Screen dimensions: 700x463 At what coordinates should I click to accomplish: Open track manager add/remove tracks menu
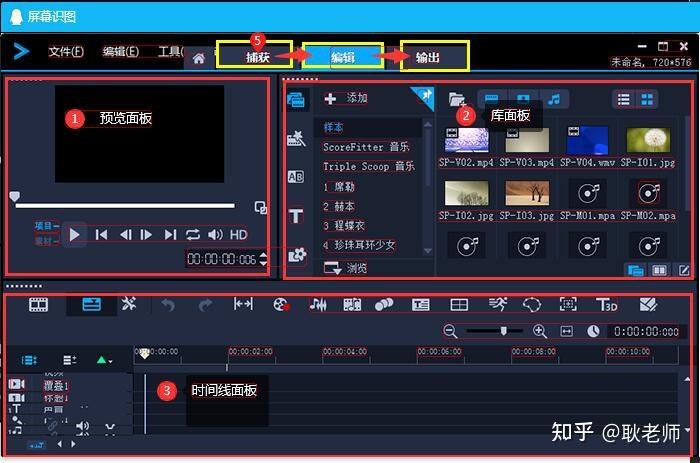pyautogui.click(x=70, y=360)
